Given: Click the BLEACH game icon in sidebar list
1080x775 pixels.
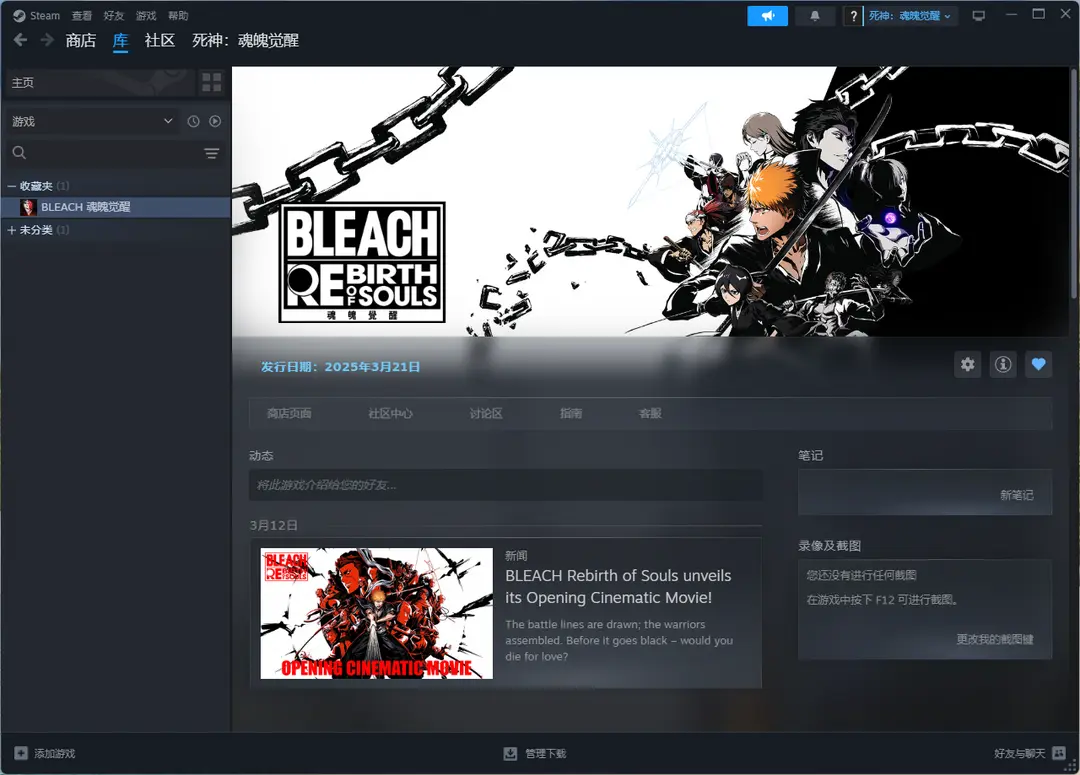Looking at the screenshot, I should click(x=28, y=207).
